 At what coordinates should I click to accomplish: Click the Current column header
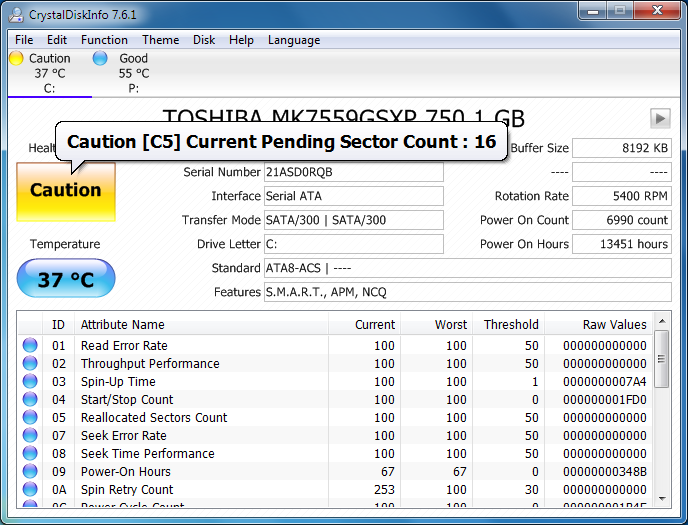click(x=364, y=325)
